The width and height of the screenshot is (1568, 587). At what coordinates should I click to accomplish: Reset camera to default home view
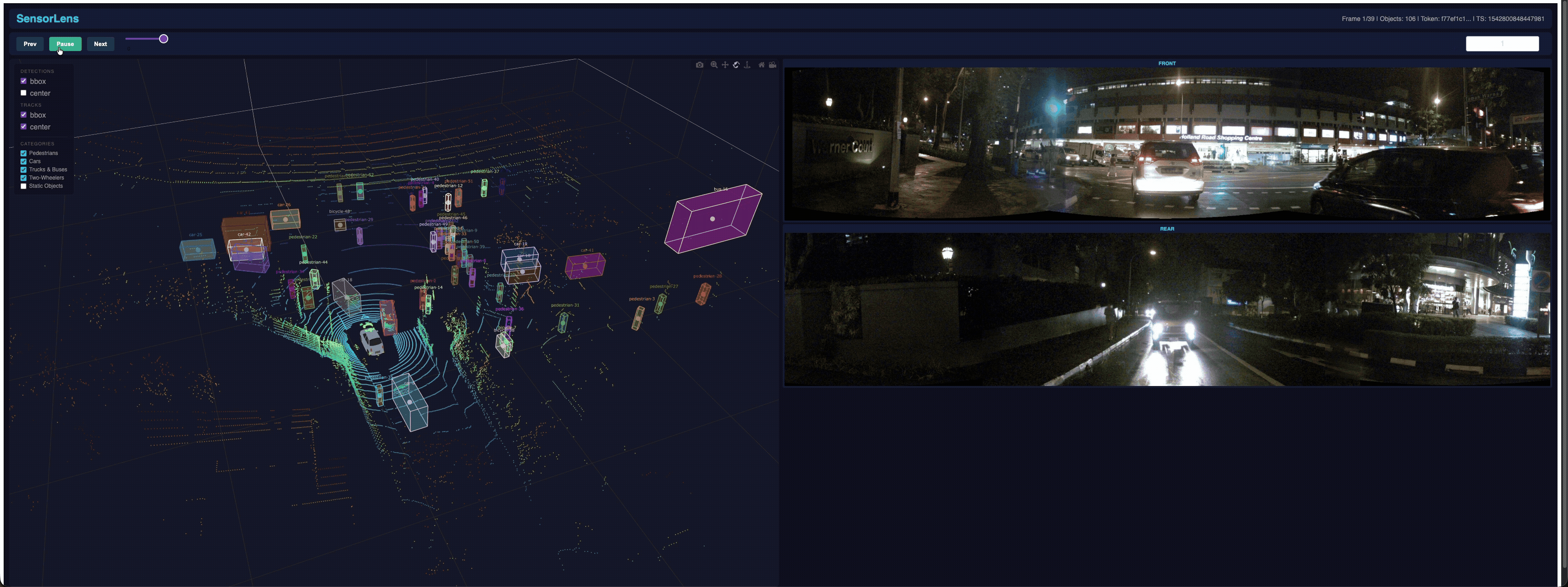762,65
